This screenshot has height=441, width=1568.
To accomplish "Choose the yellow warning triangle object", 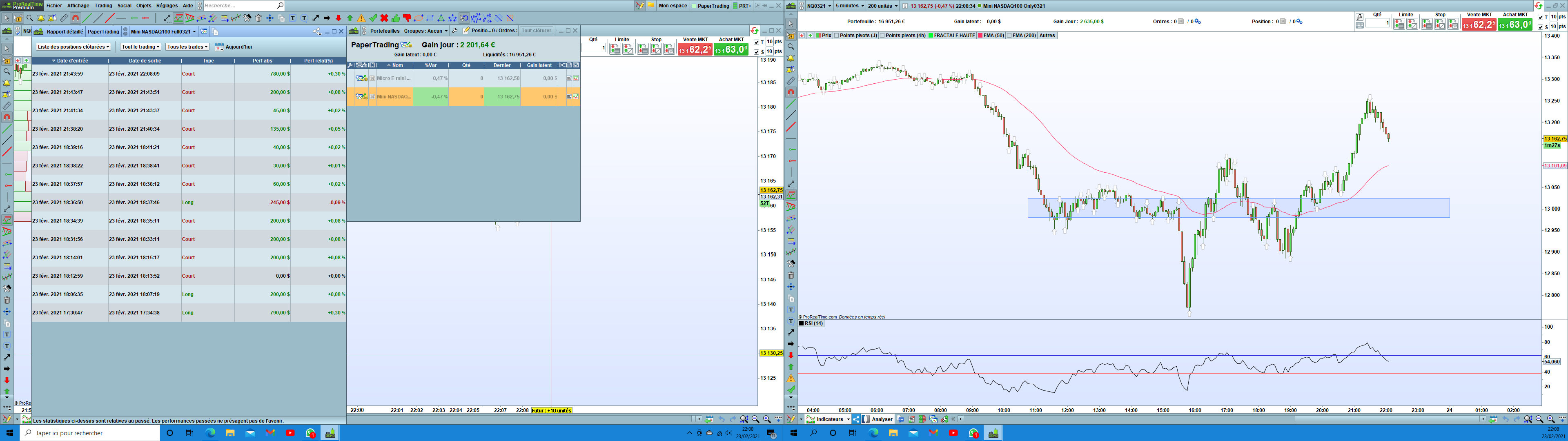I will [361, 18].
